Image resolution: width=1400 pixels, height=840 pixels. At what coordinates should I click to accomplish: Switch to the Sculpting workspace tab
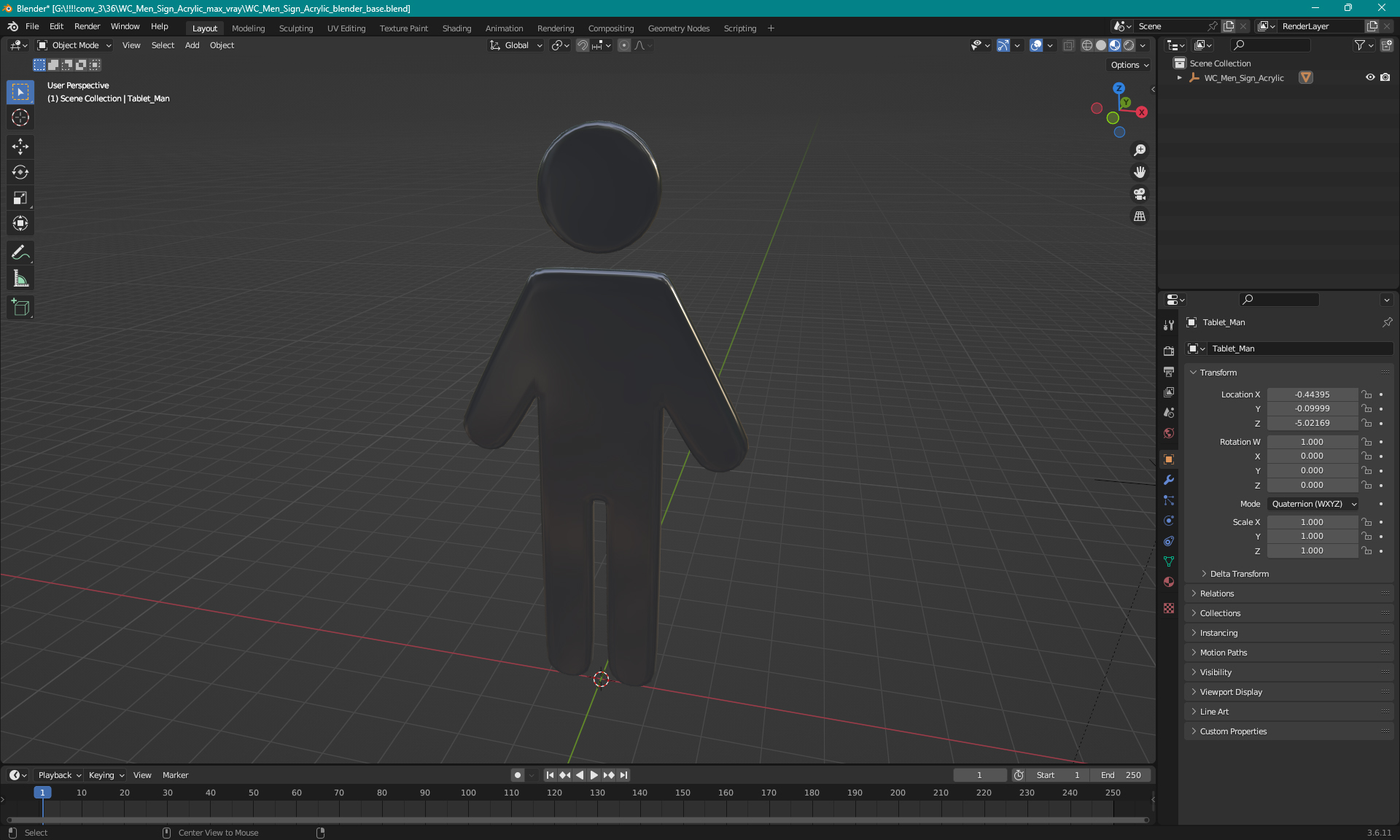coord(295,28)
